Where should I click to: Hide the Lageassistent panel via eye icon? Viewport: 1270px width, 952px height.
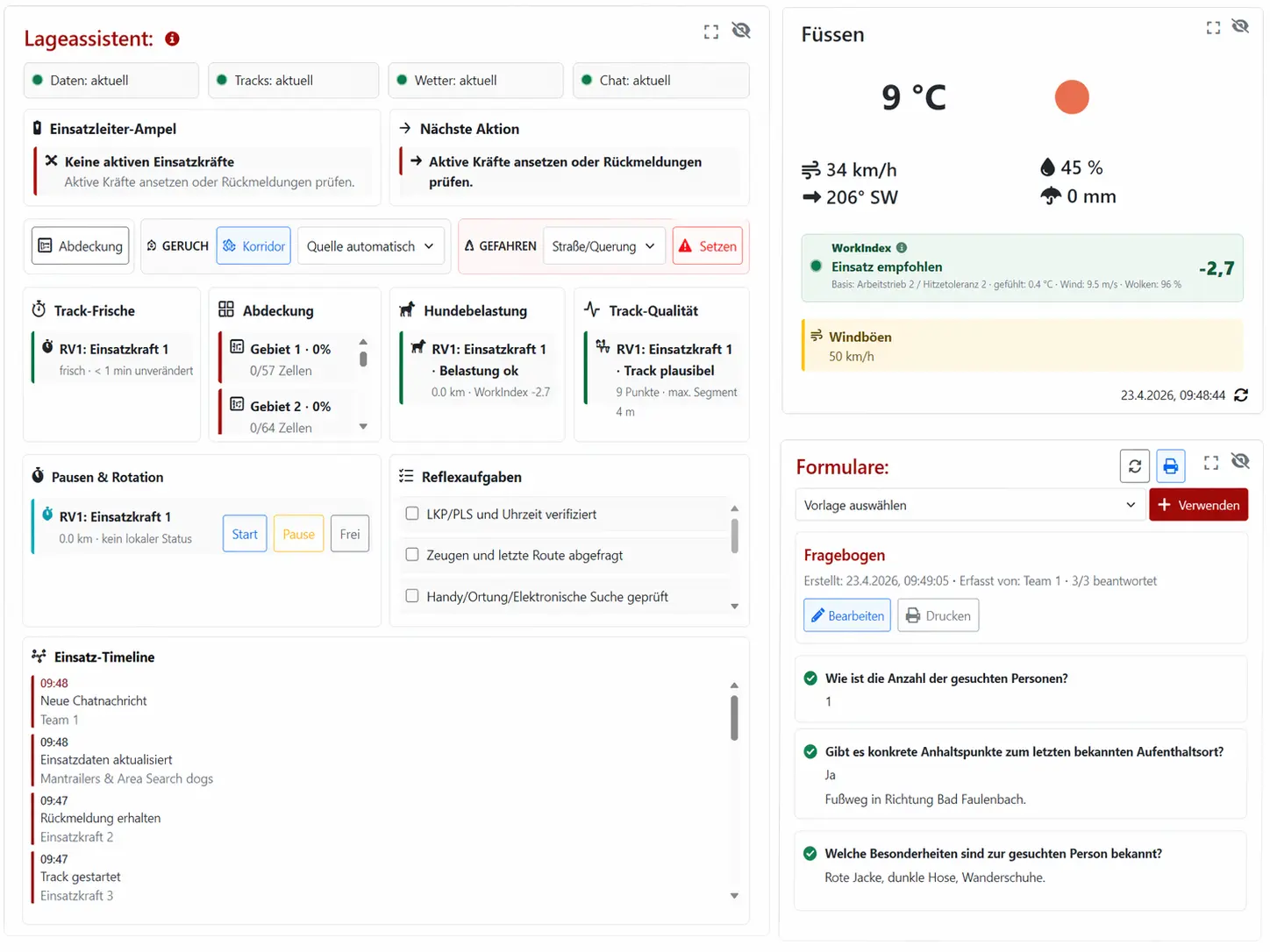click(x=741, y=31)
